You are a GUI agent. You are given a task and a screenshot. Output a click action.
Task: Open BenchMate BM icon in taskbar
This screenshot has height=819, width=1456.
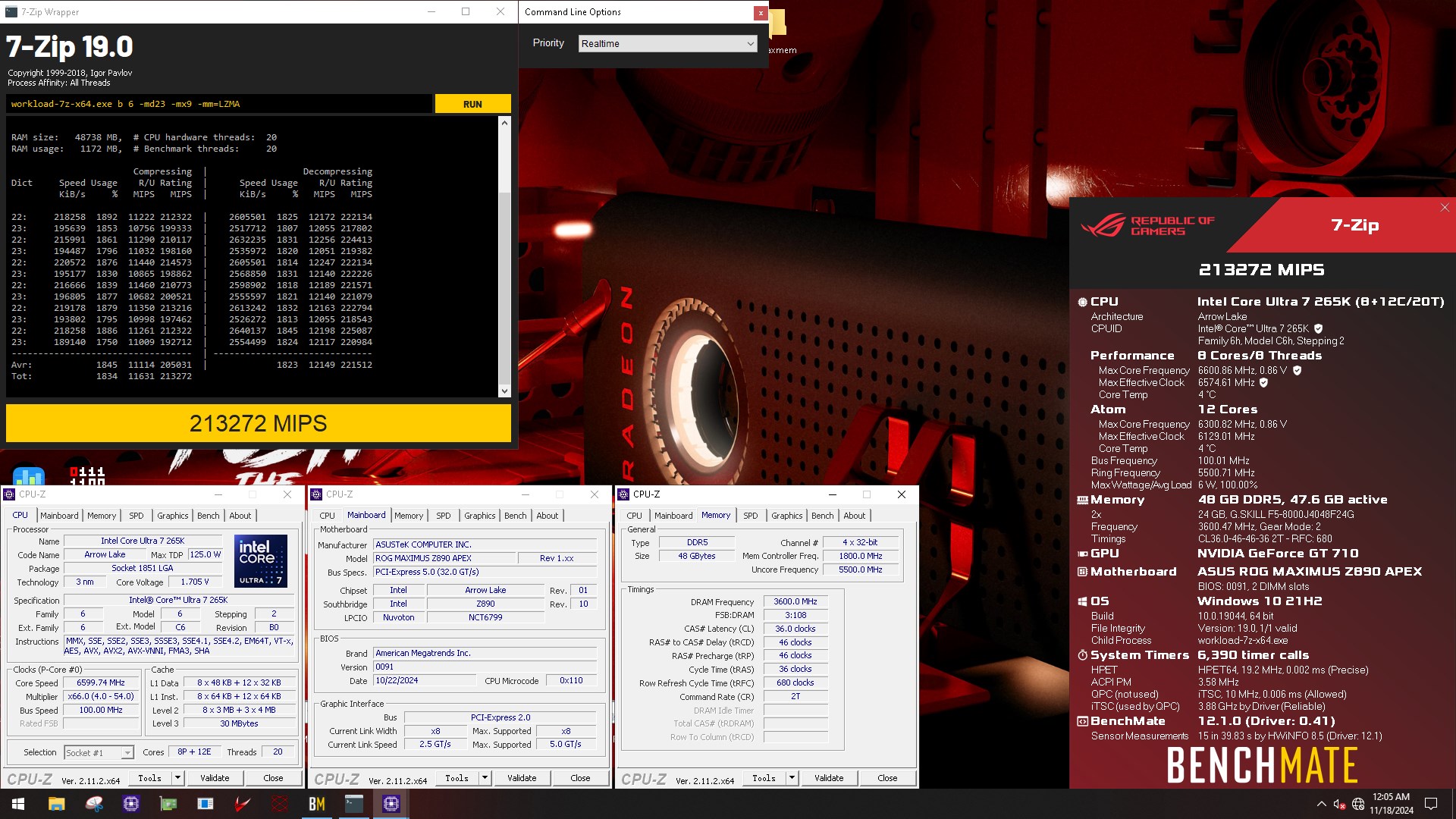tap(317, 804)
